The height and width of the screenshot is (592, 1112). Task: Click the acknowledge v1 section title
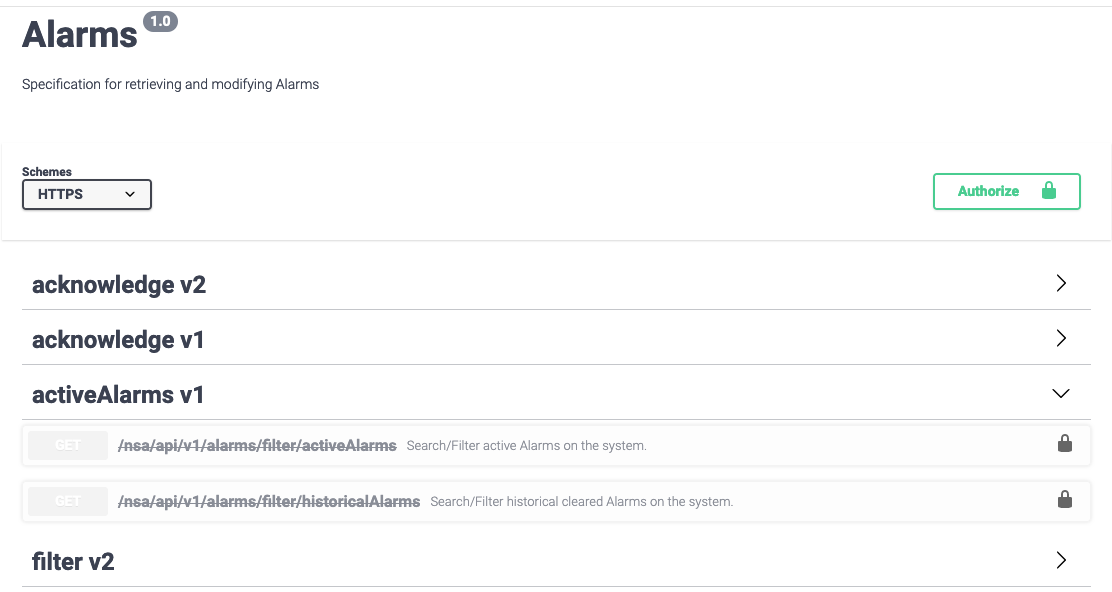(x=118, y=340)
